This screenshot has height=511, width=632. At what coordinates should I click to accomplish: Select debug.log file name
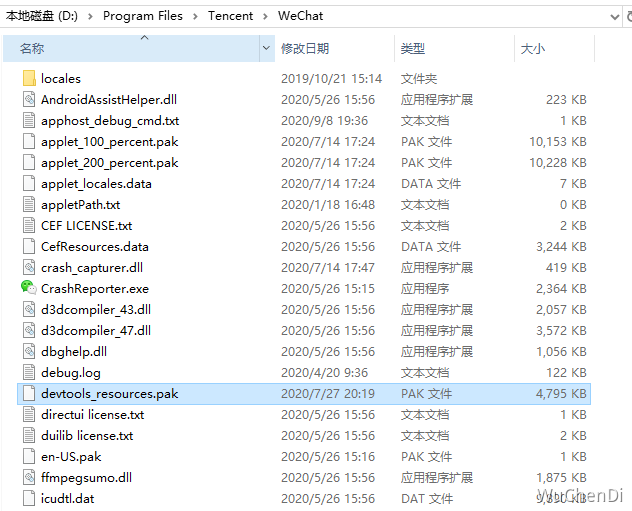point(71,372)
